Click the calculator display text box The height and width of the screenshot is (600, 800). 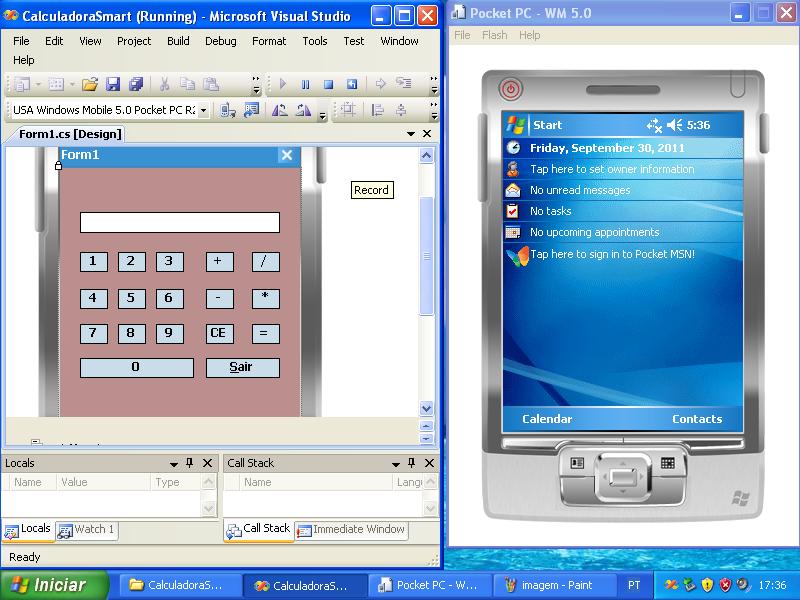(x=180, y=222)
